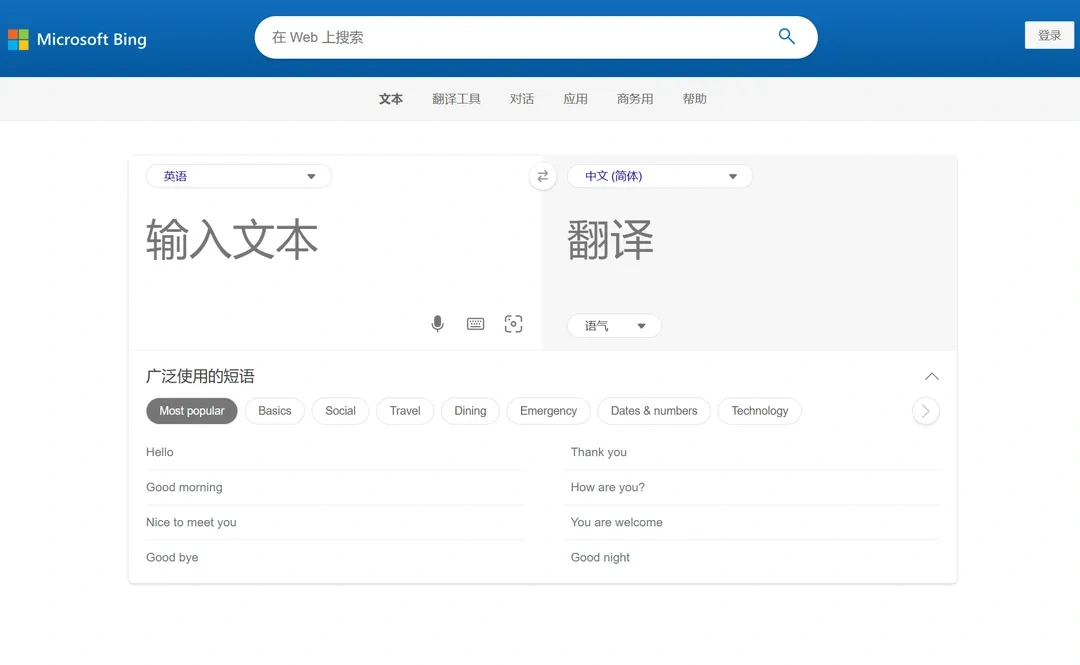Open the target language dropdown showing 中文 (简体)
Viewport: 1080px width, 665px height.
tap(659, 176)
